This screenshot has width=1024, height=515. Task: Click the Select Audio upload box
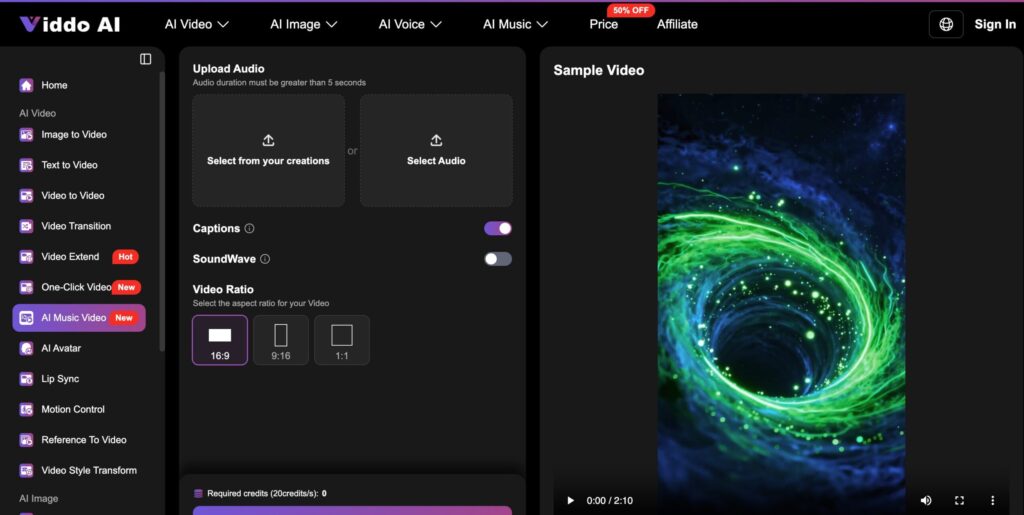[x=436, y=151]
